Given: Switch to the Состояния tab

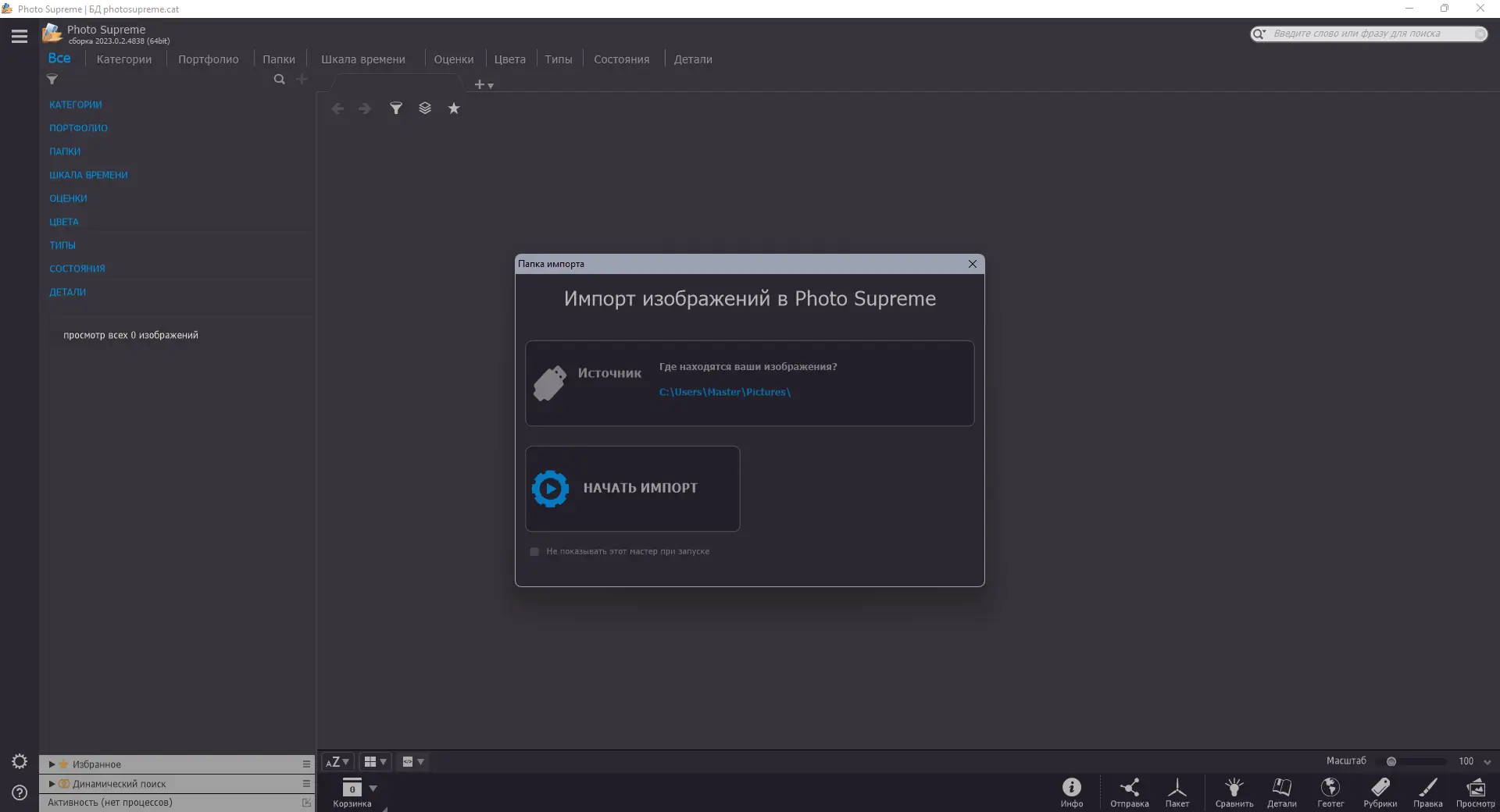Looking at the screenshot, I should pyautogui.click(x=622, y=59).
